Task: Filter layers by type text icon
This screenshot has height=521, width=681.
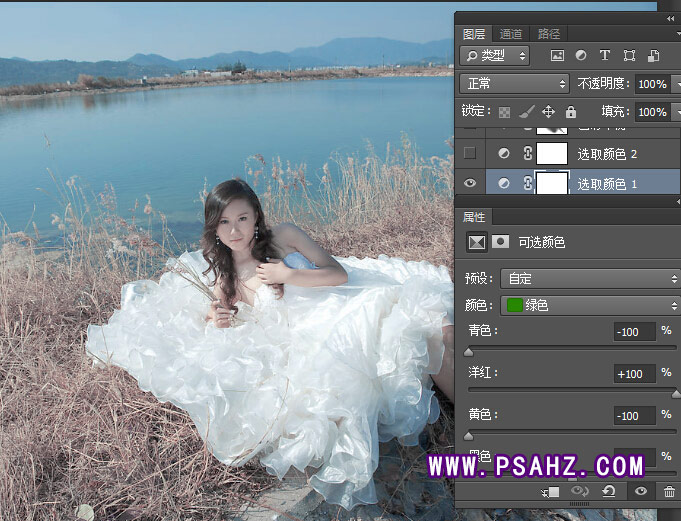Action: [605, 56]
